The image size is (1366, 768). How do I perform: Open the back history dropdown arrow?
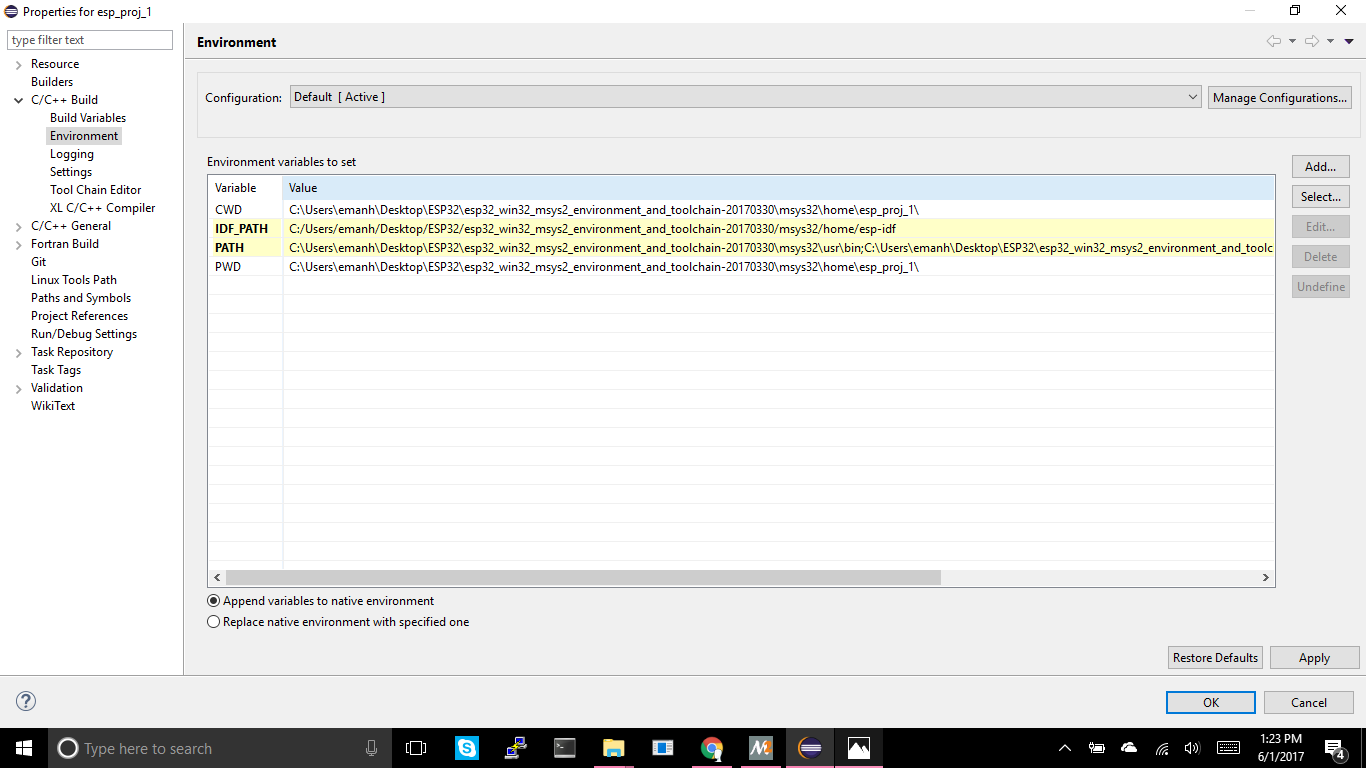click(1292, 42)
